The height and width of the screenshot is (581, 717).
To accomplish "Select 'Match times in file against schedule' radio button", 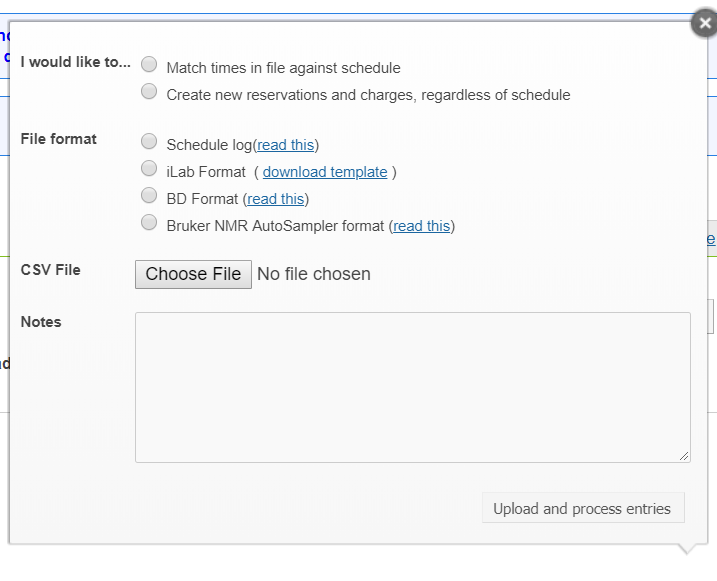I will point(149,65).
